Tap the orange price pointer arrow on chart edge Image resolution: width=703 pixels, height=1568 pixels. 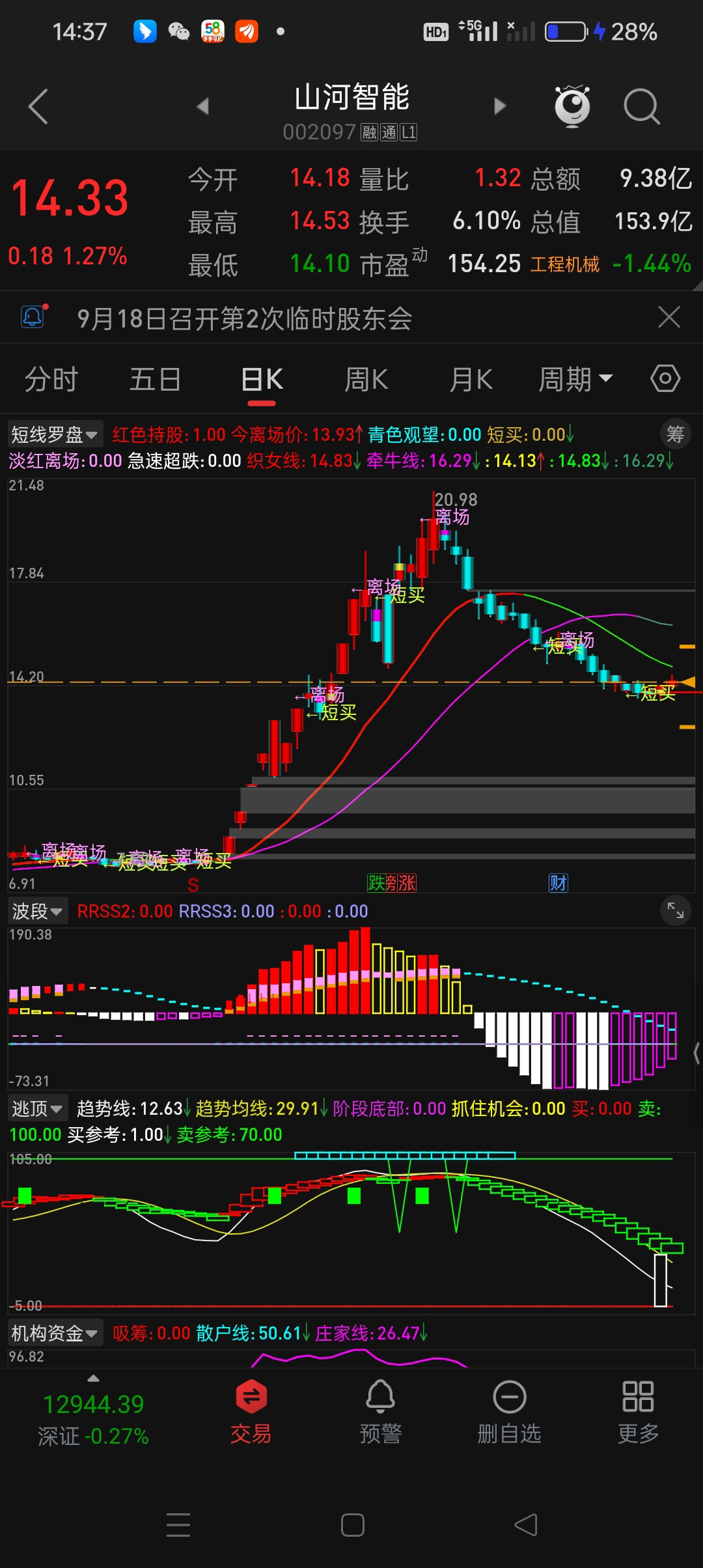pos(687,682)
